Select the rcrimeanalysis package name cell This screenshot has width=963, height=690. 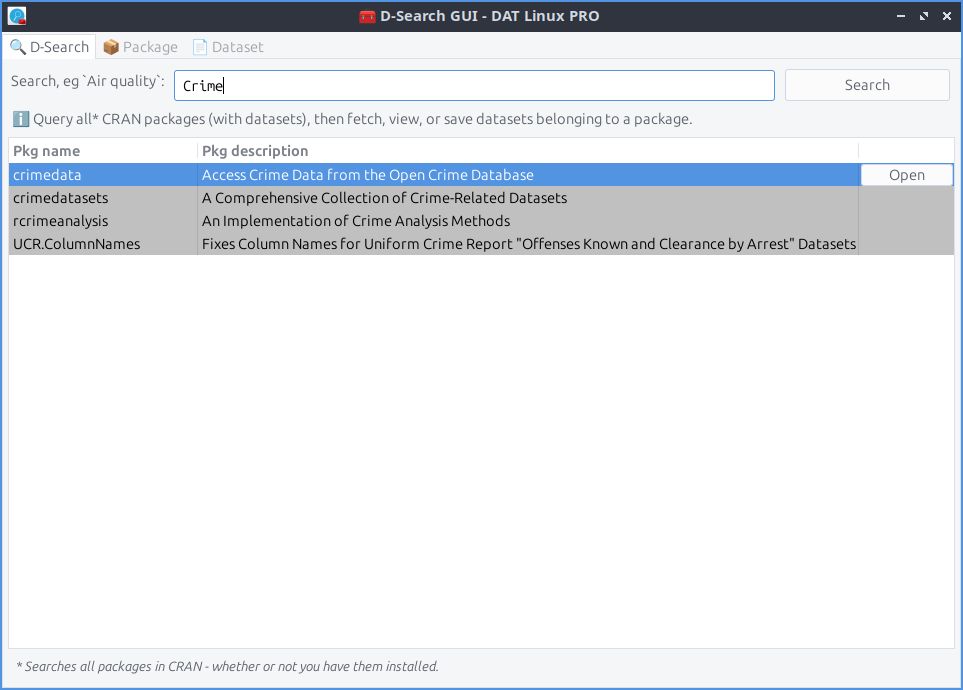coord(60,221)
